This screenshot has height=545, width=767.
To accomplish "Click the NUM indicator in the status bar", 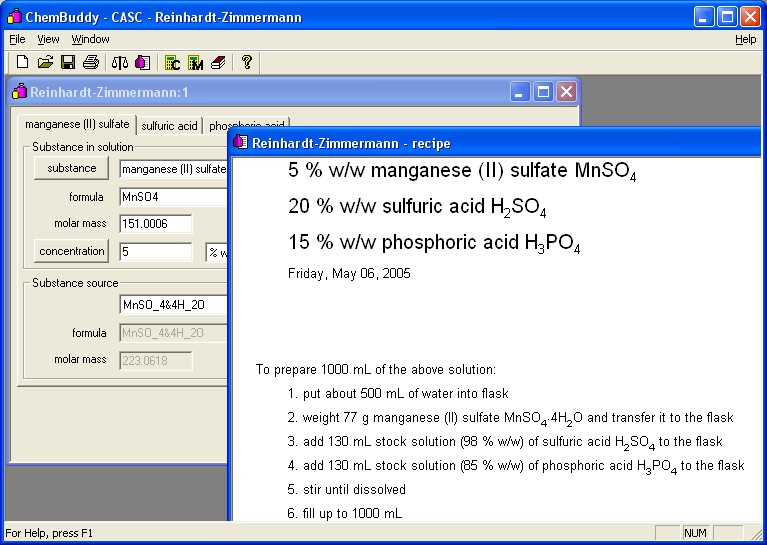I will tap(695, 533).
